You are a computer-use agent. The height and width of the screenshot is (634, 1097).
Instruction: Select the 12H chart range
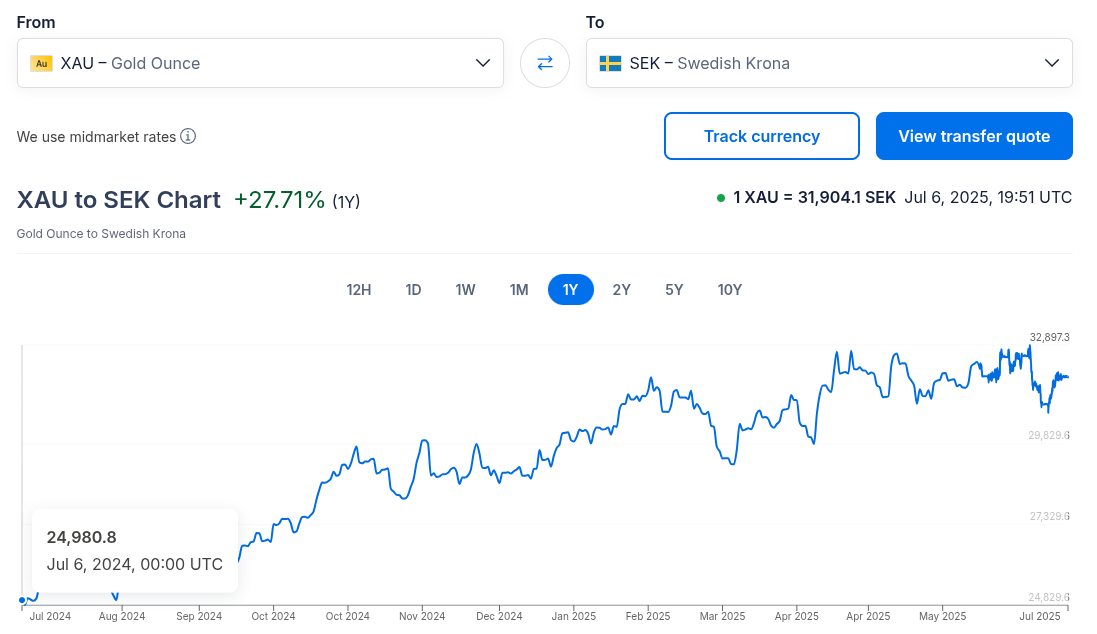[359, 290]
